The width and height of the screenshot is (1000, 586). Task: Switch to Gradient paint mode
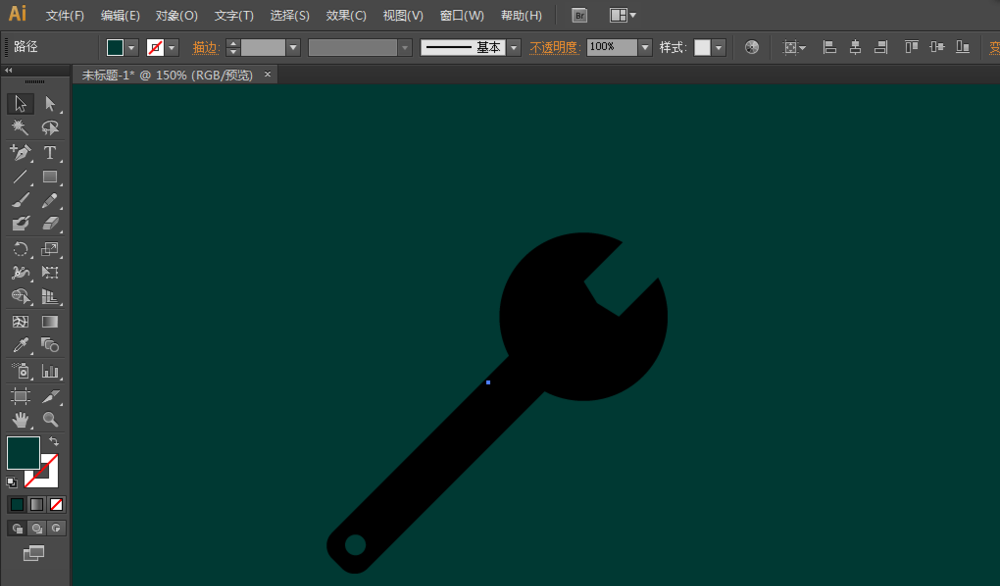[x=37, y=504]
